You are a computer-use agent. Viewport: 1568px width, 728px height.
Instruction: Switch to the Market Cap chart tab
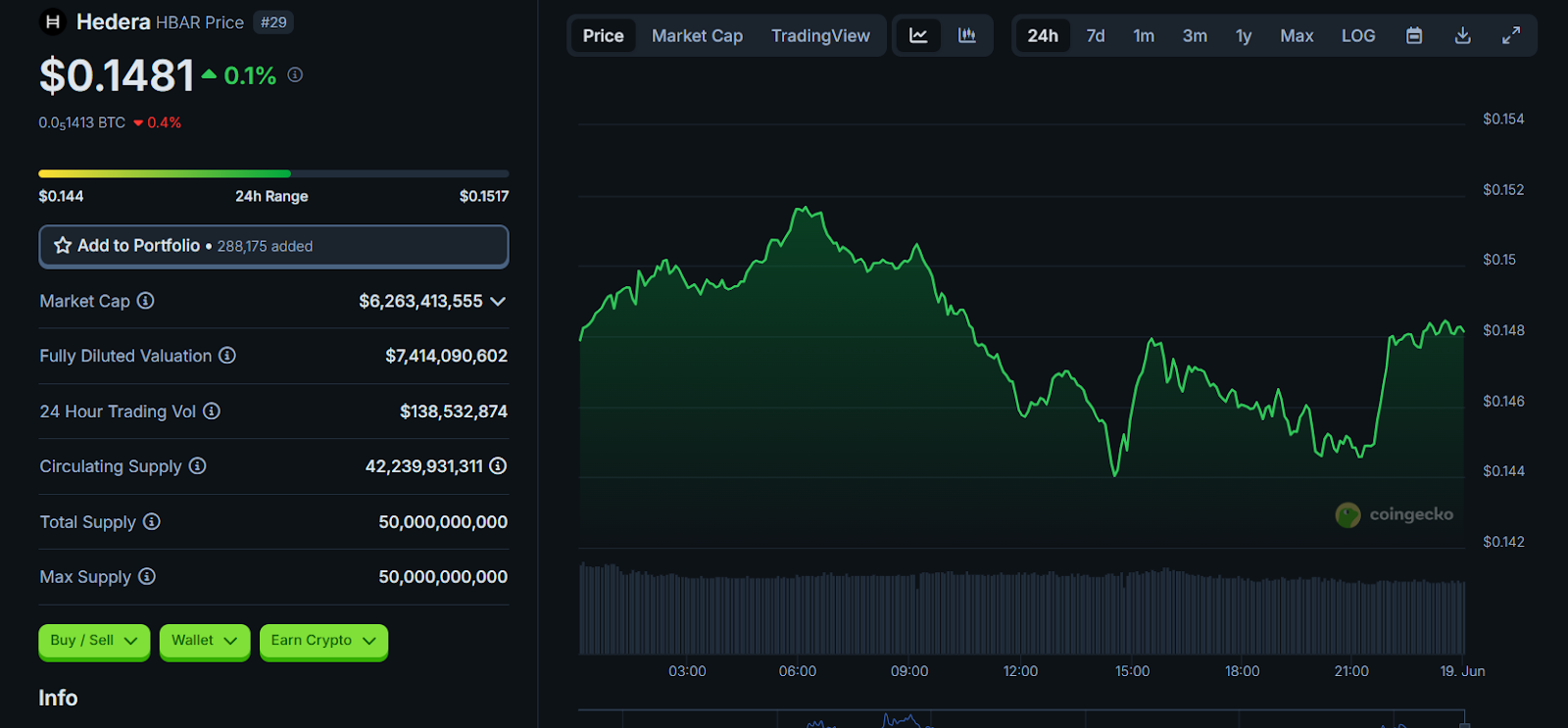click(x=697, y=36)
